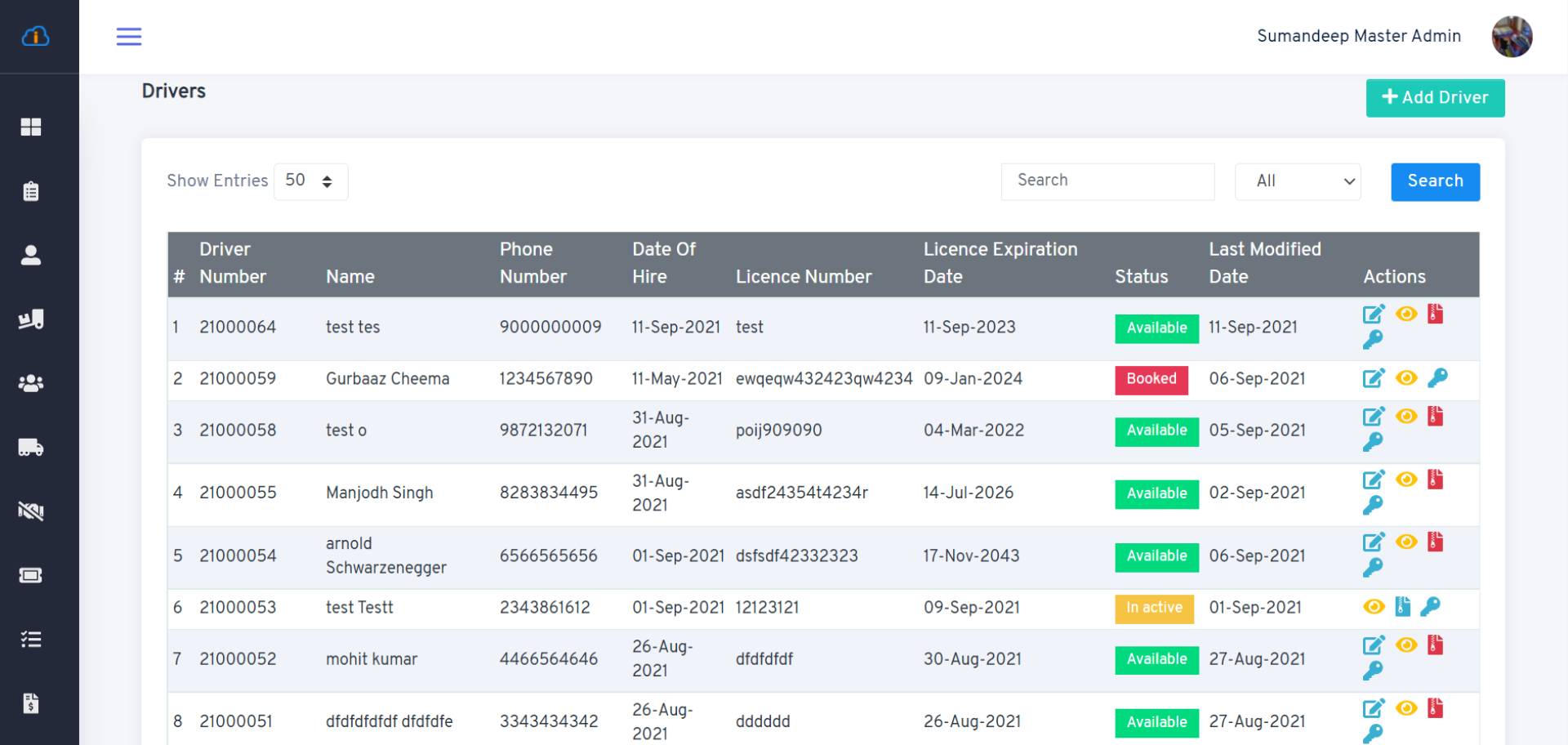Open the dashboard grid icon in sidebar
This screenshot has width=1568, height=745.
31,127
